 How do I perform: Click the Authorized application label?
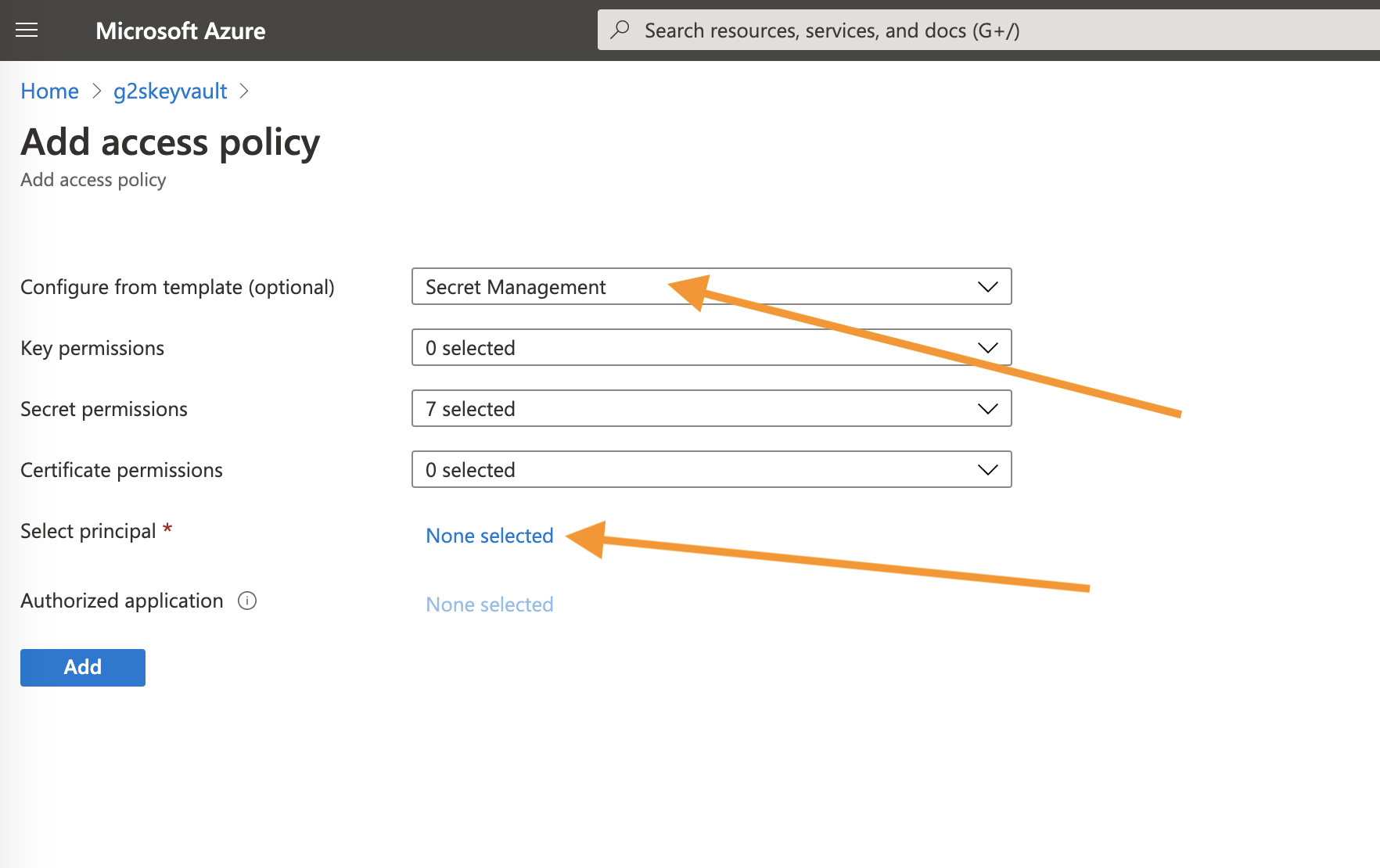pyautogui.click(x=122, y=601)
